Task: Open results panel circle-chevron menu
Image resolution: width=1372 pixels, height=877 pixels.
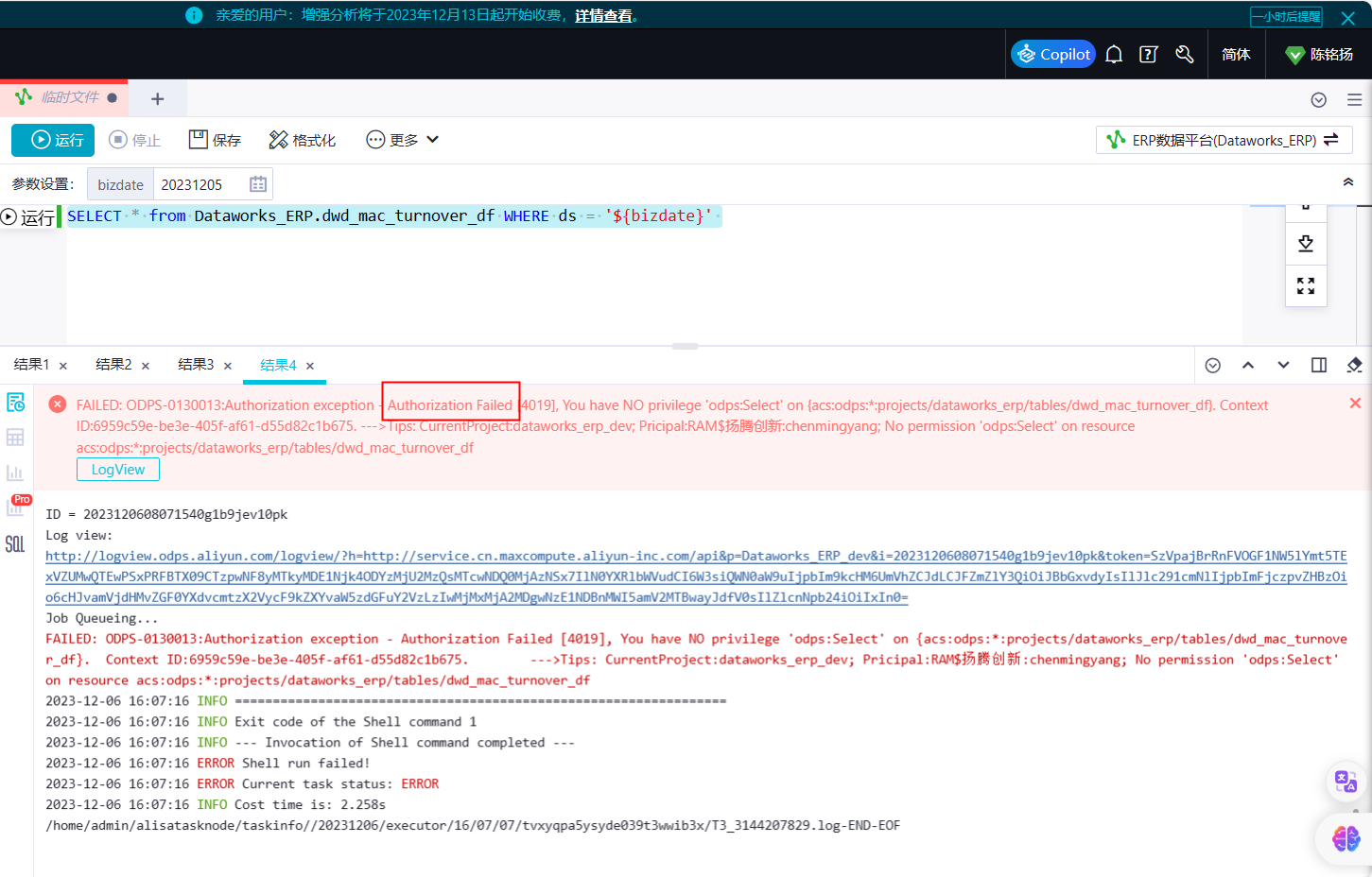Action: [x=1213, y=366]
